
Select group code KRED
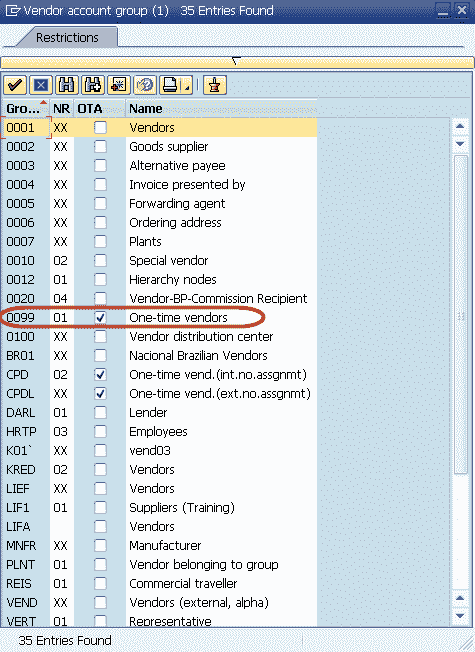[20, 469]
